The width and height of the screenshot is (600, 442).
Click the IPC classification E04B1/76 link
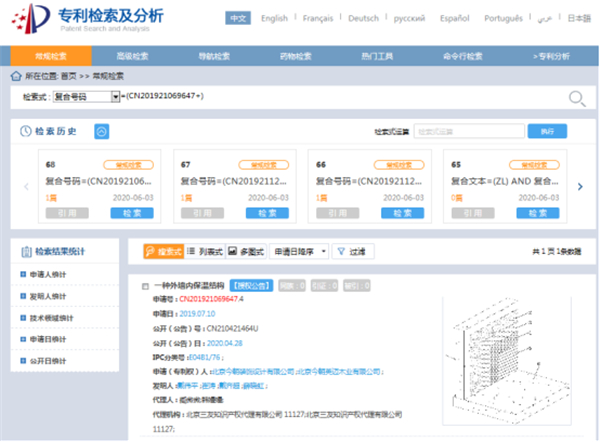[x=205, y=357]
